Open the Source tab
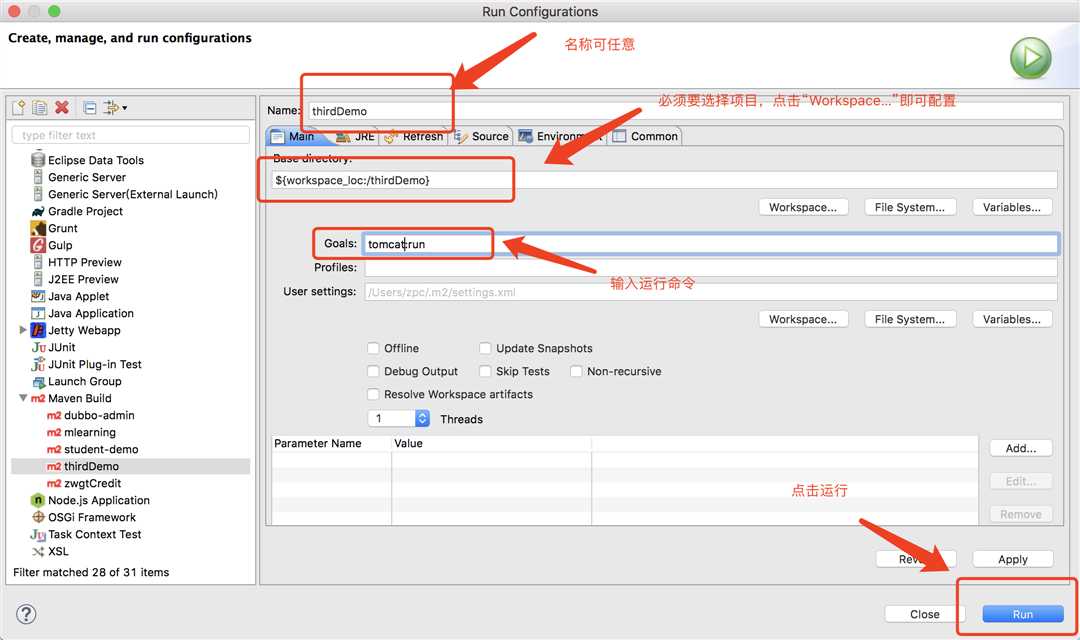The image size is (1080, 640). pos(481,136)
